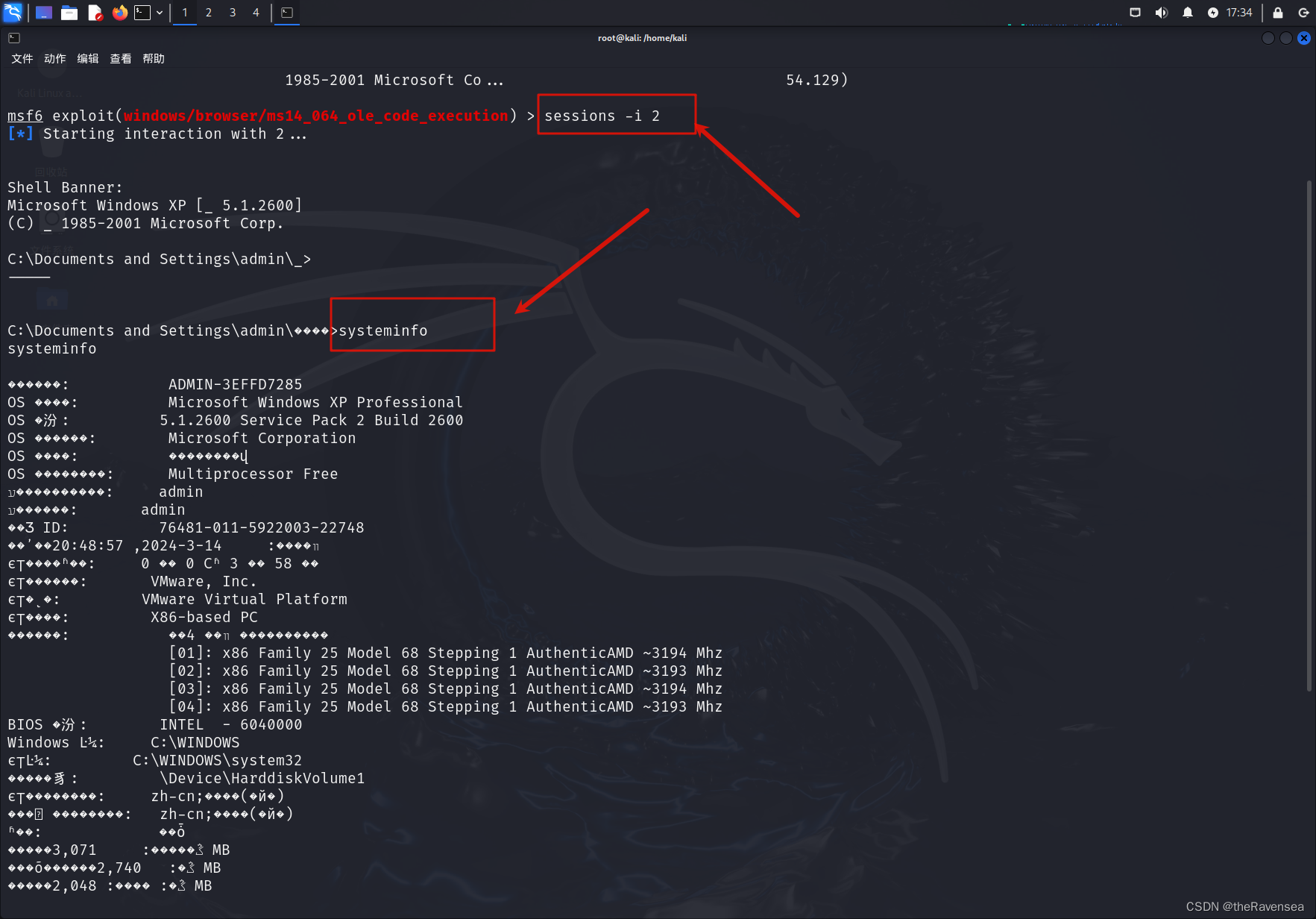1316x919 pixels.
Task: Click the 'systeminfo' command after the prompt
Action: click(383, 330)
